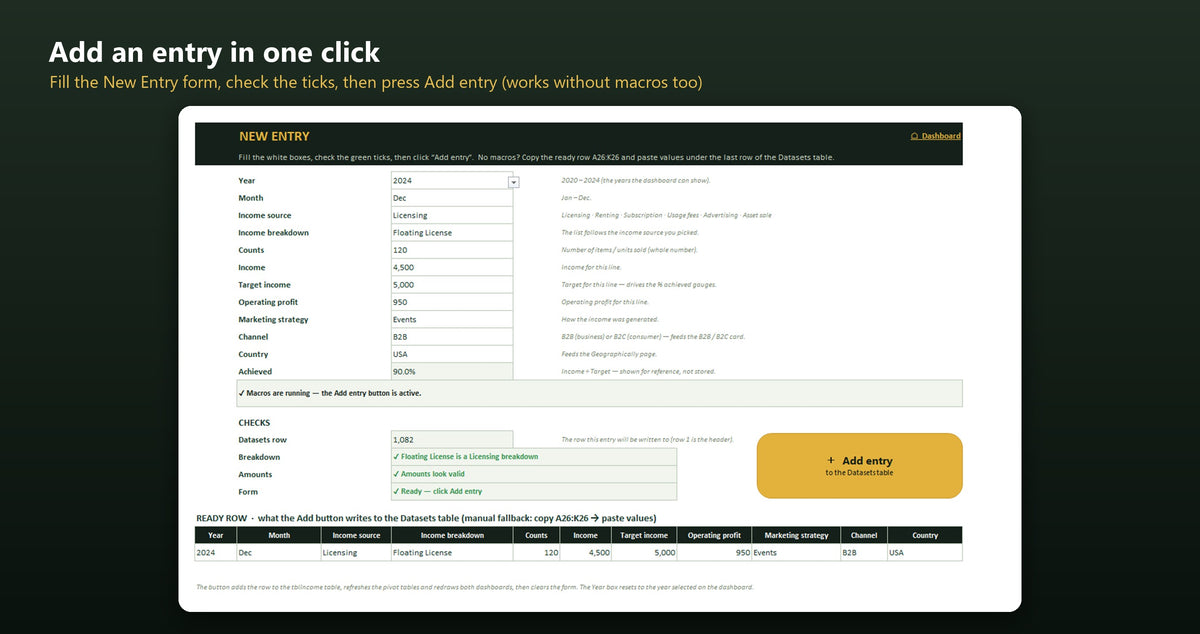
Task: Select the Income breakdown column header in table
Action: [x=452, y=535]
